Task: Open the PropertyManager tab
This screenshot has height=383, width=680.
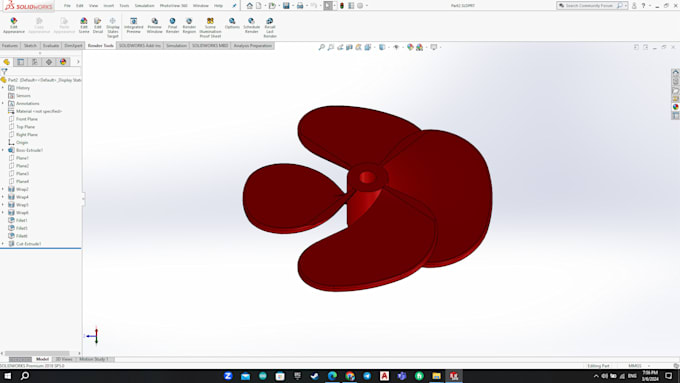Action: tap(20, 62)
